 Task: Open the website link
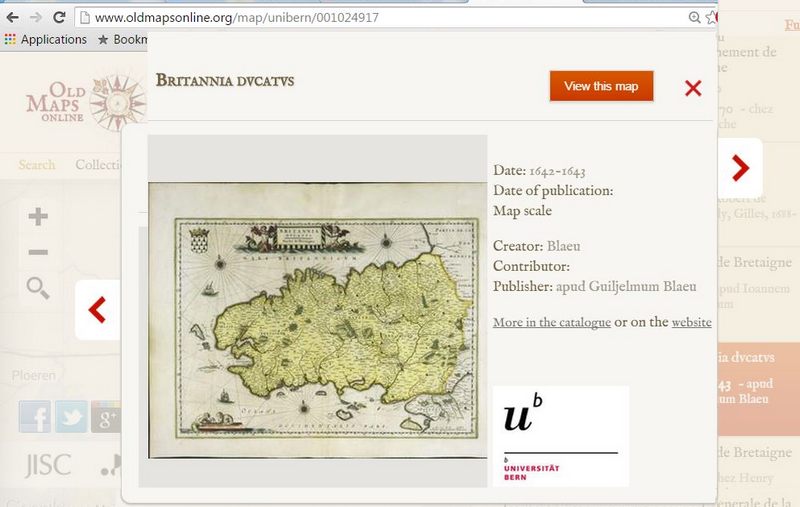point(691,322)
